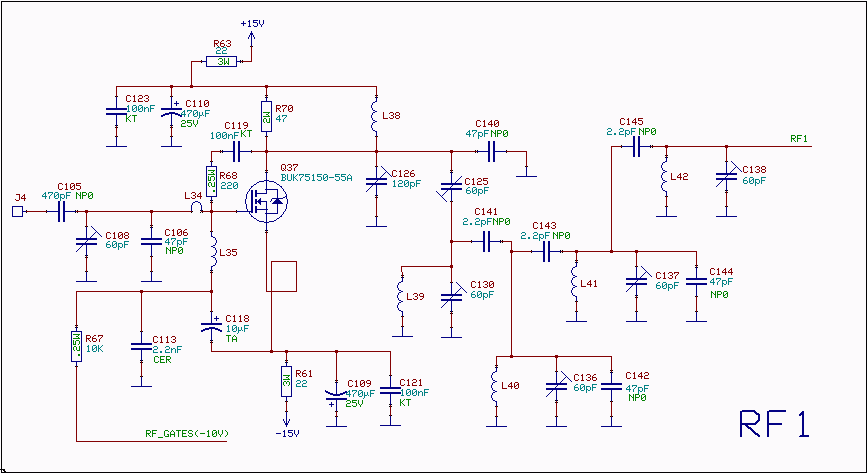The height and width of the screenshot is (473, 867).
Task: Click resistor R70 above the transistor
Action: coord(267,117)
